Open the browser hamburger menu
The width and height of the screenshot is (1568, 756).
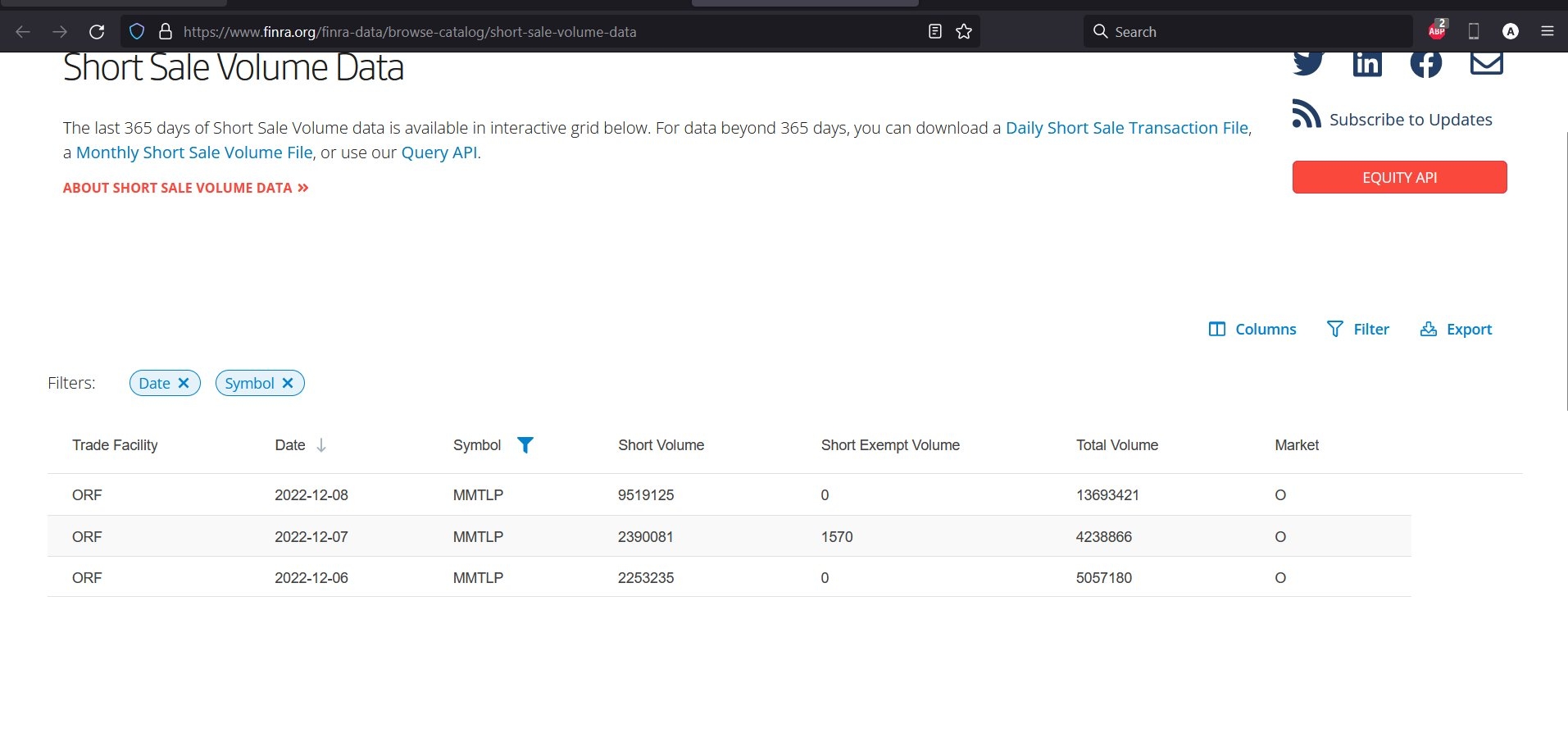[x=1548, y=31]
